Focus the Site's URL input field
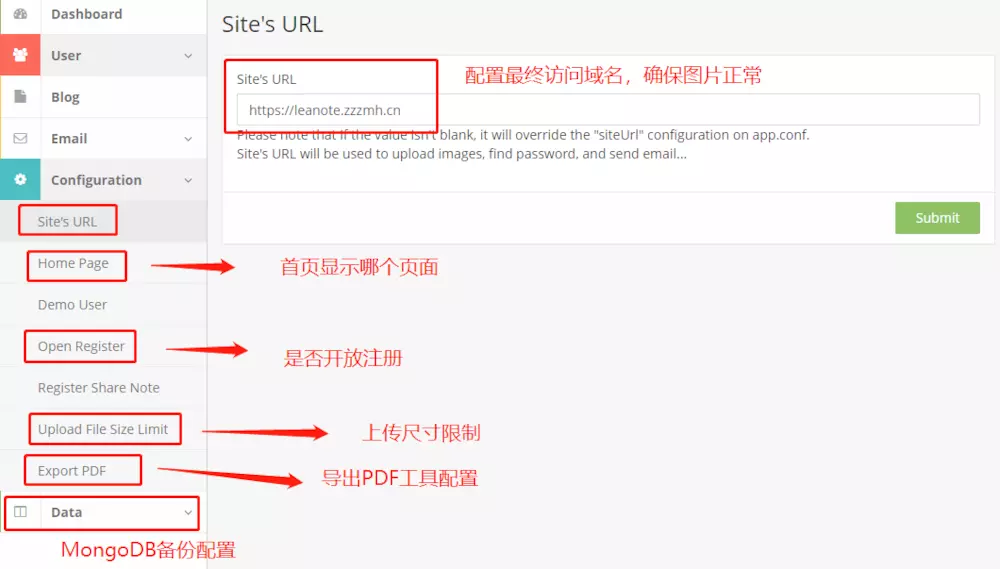This screenshot has height=569, width=1000. coord(608,110)
